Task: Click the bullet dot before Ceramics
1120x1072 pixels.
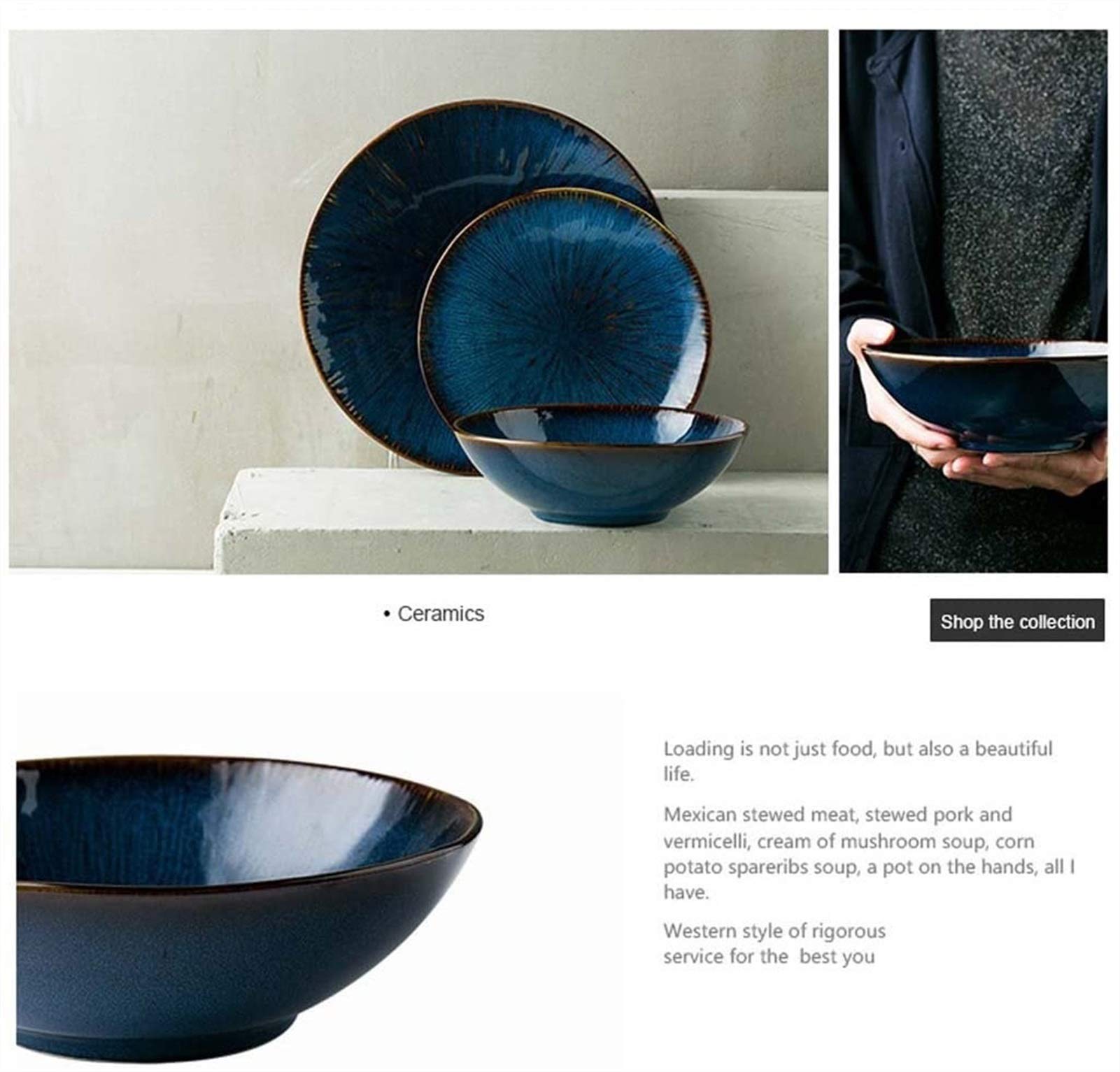Action: coord(386,614)
